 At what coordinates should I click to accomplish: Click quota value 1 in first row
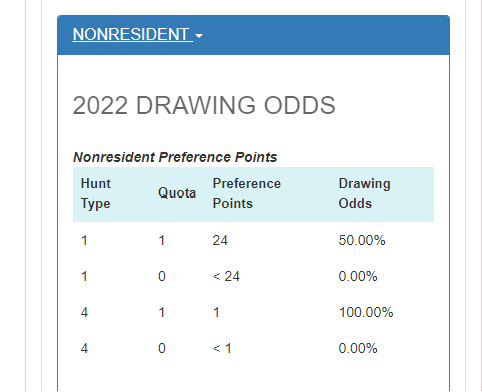click(x=162, y=240)
